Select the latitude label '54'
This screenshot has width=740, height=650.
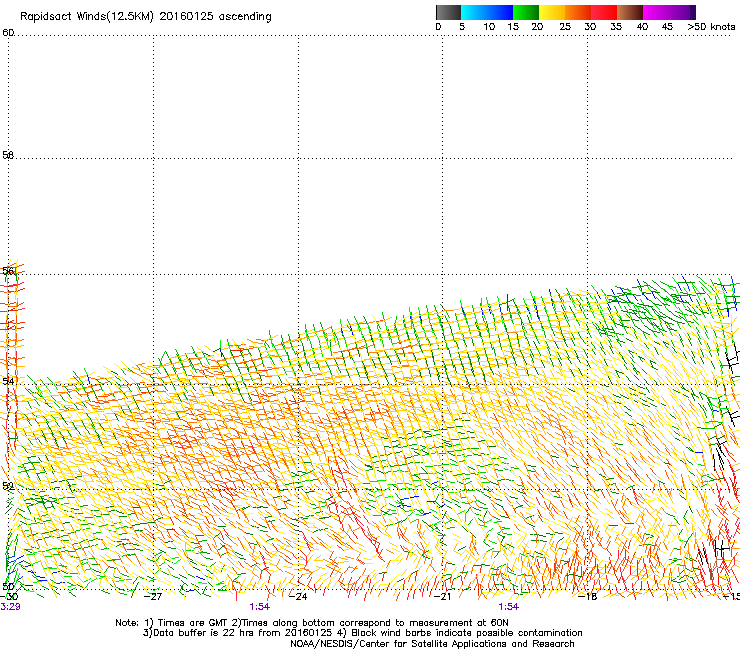tap(8, 381)
